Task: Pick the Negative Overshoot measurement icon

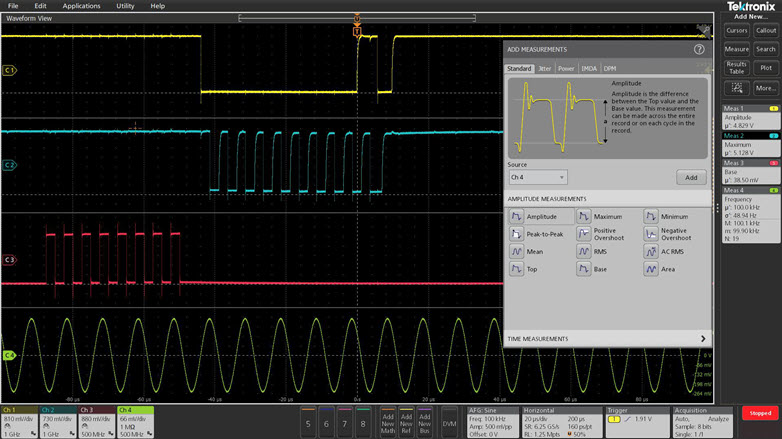Action: click(651, 234)
